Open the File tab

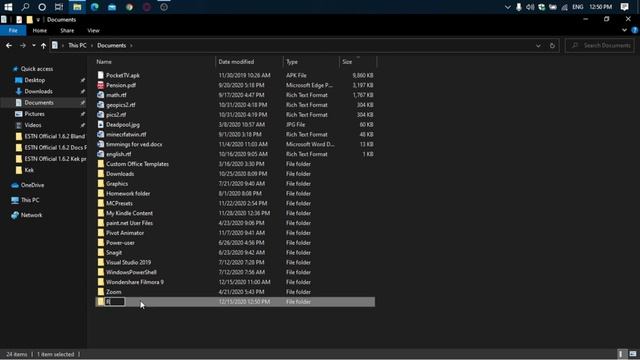click(13, 30)
